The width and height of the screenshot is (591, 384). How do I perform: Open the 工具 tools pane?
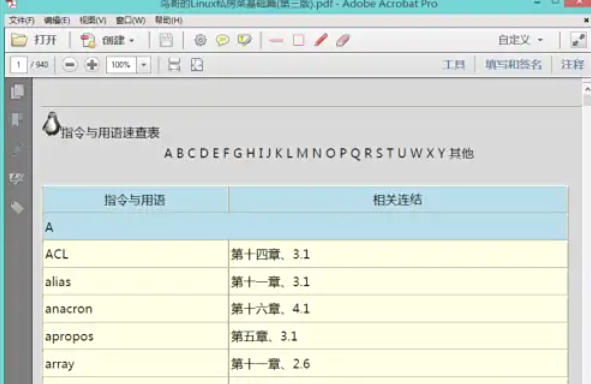(x=454, y=64)
